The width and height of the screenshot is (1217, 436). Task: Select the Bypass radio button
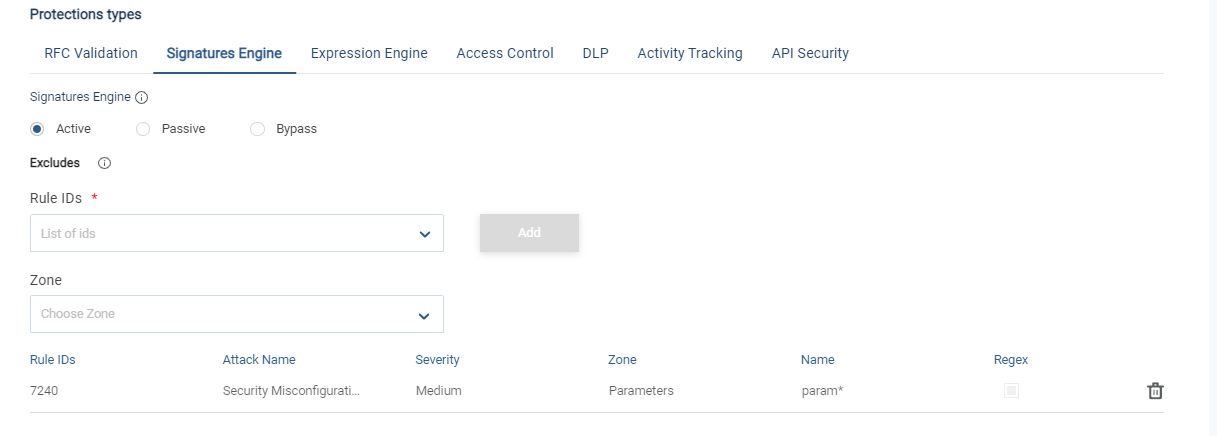point(257,129)
